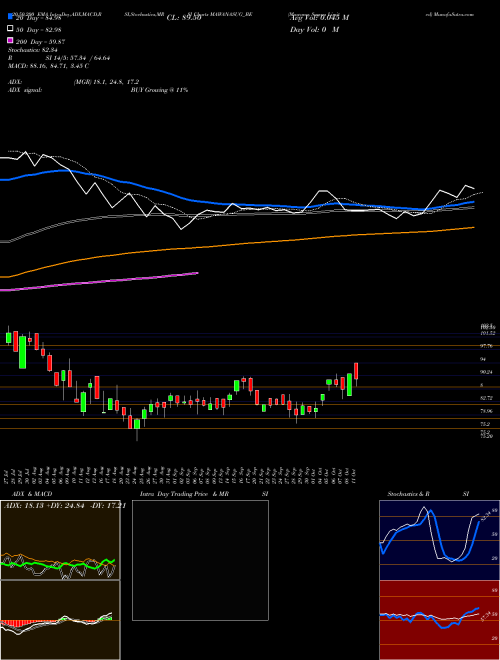Select the MACD values line
Viewport: 500px width, 660px height.
click(48, 66)
